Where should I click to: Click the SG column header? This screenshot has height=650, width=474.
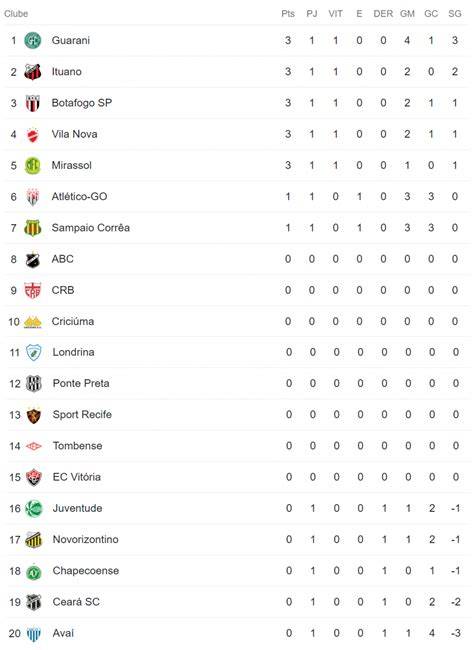coord(455,14)
